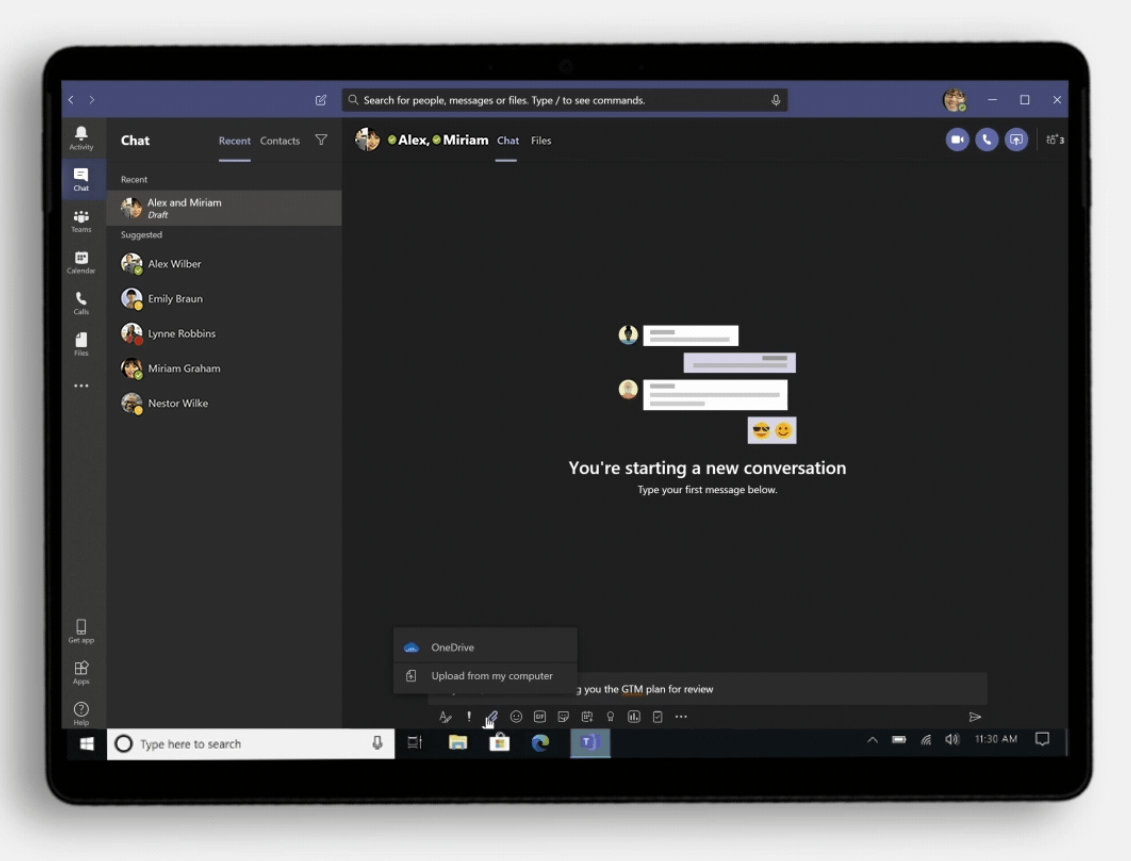Open the chat list filter

tap(321, 141)
